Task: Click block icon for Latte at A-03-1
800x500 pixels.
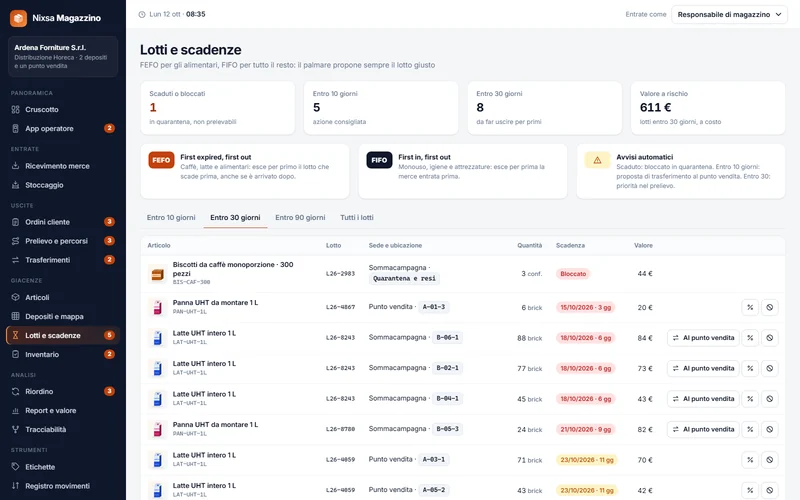Action: (769, 460)
